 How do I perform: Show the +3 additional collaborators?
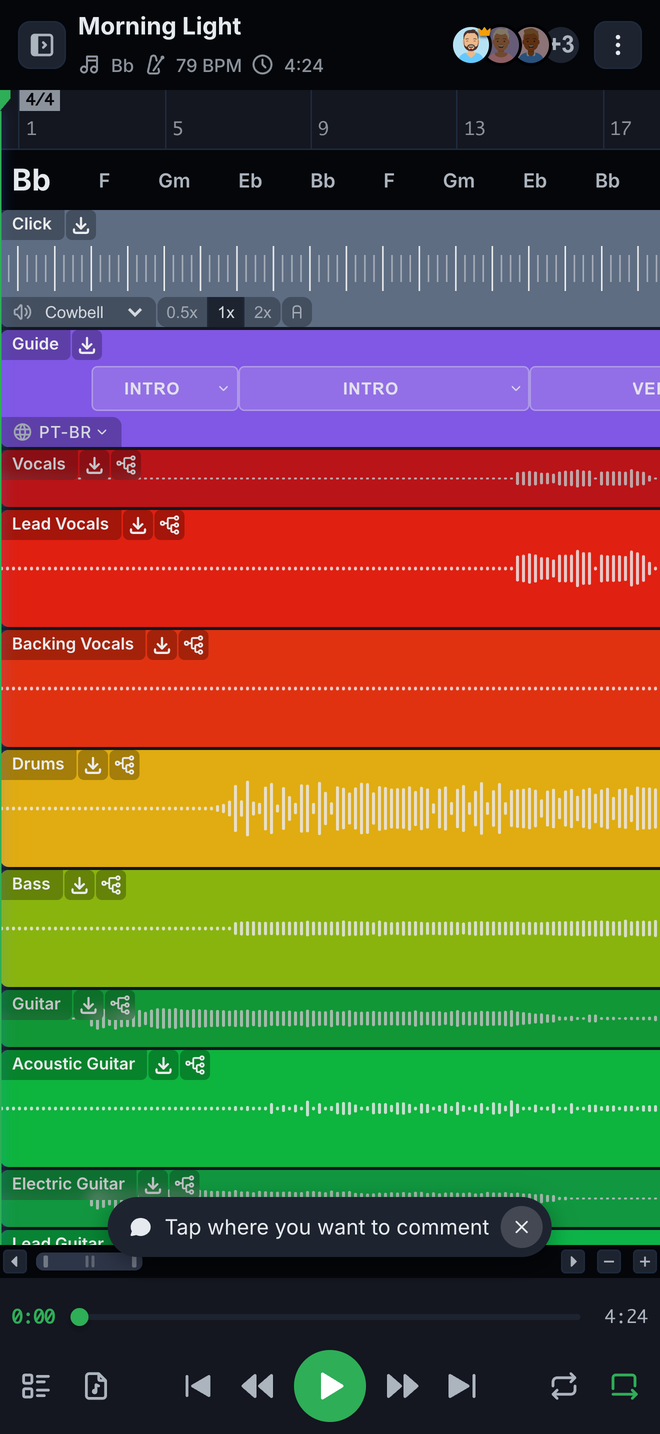click(563, 45)
